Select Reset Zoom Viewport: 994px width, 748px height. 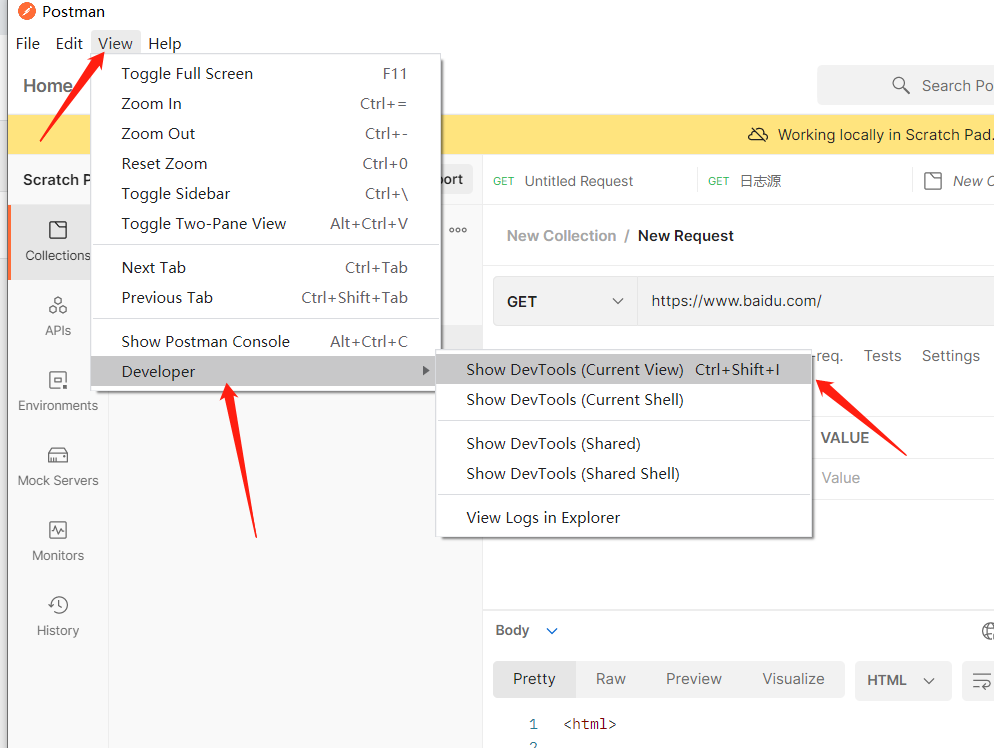[x=265, y=164]
